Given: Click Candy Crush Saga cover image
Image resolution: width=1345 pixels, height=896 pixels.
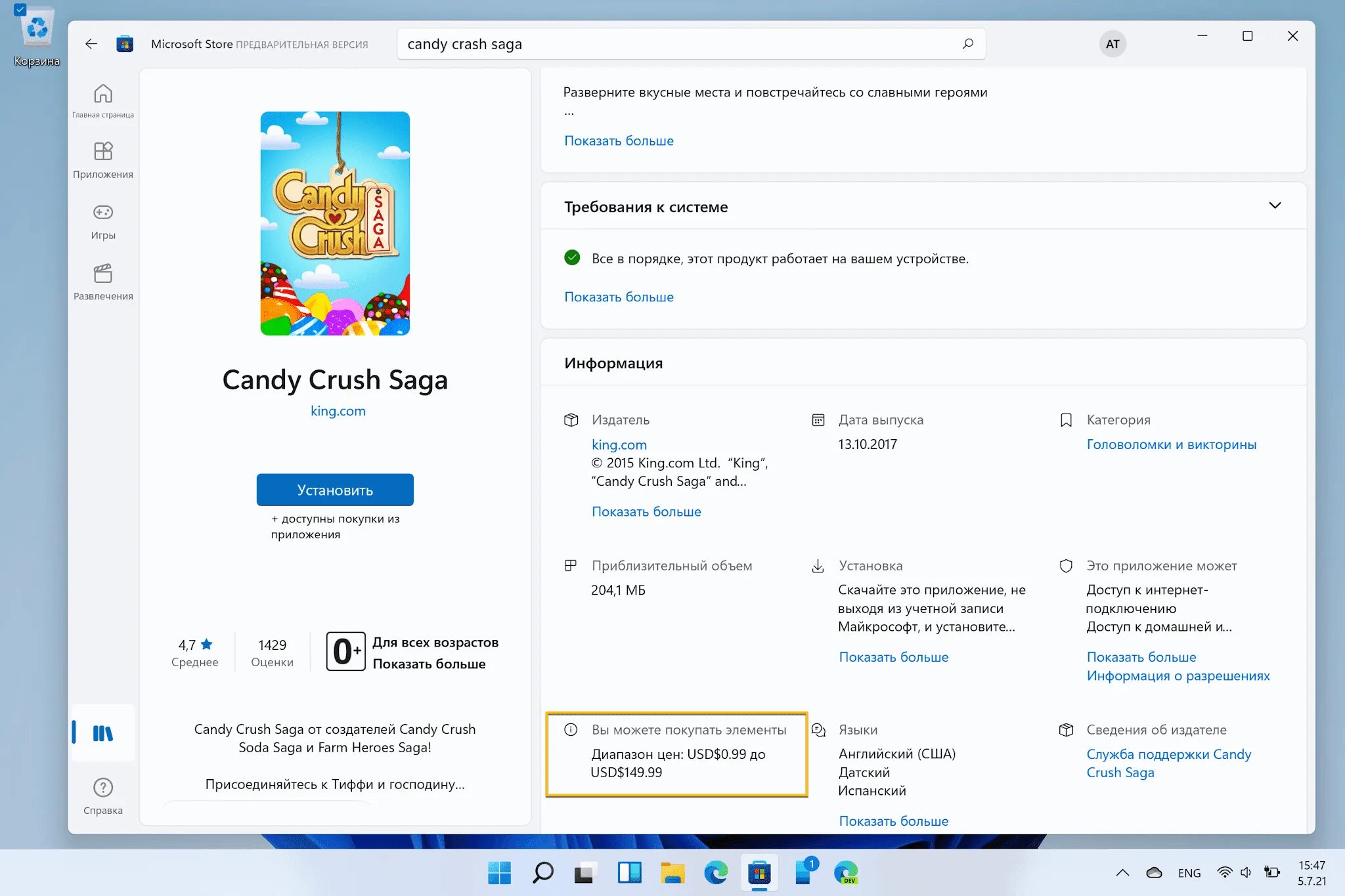Looking at the screenshot, I should (x=335, y=223).
